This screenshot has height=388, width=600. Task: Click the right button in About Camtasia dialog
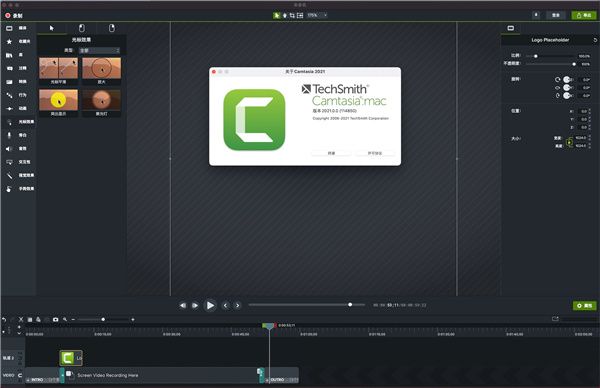[375, 153]
